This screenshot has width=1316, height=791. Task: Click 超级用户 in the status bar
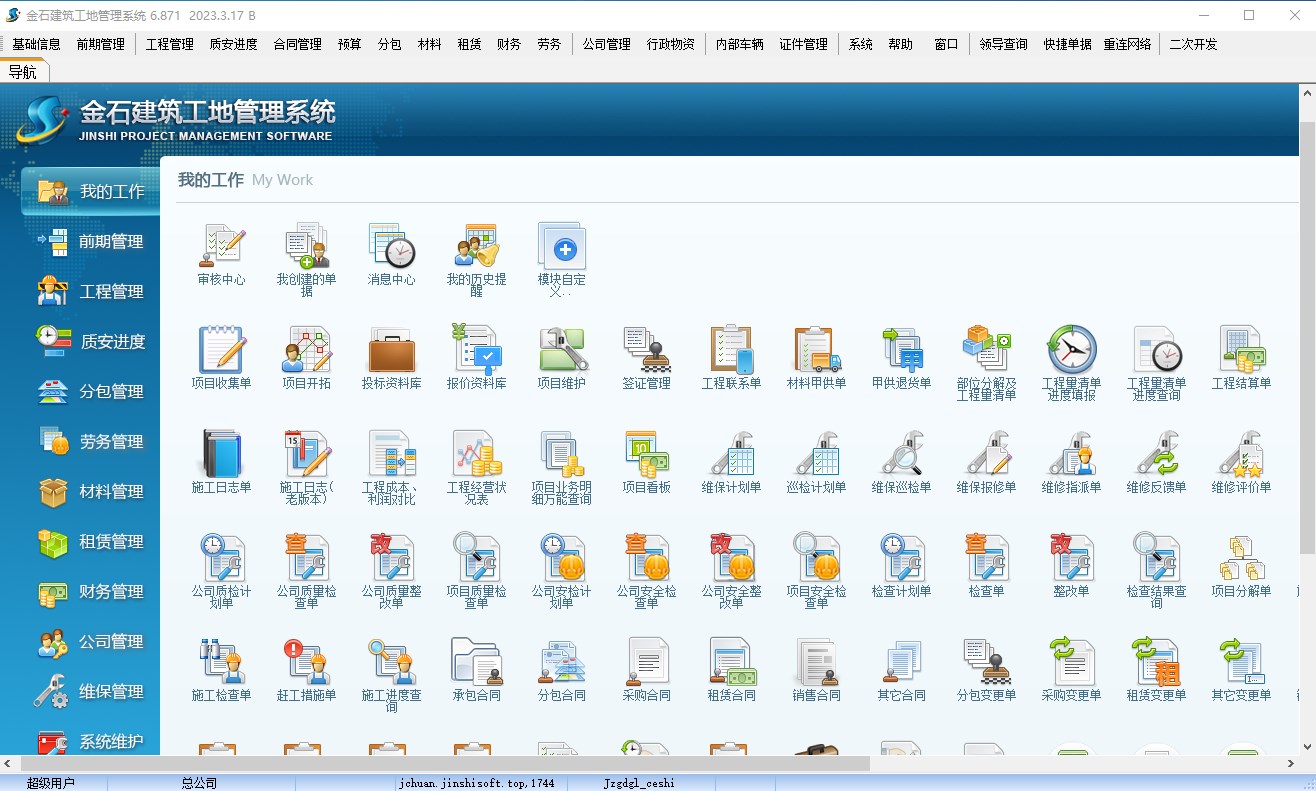coord(51,783)
